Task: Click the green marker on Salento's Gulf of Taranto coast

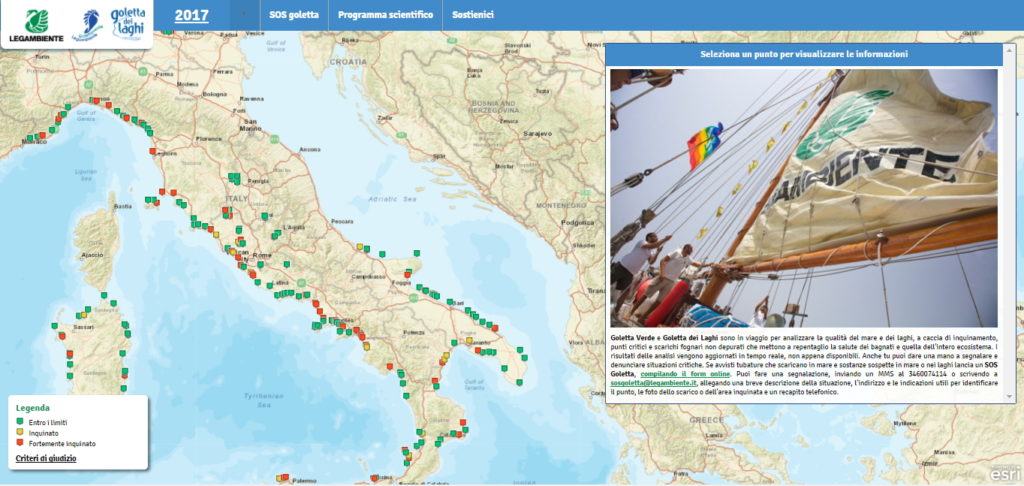Action: 504,368
